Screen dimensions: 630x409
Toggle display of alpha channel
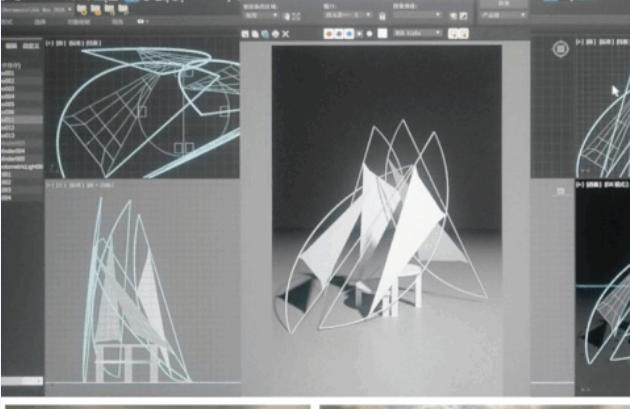[360, 34]
